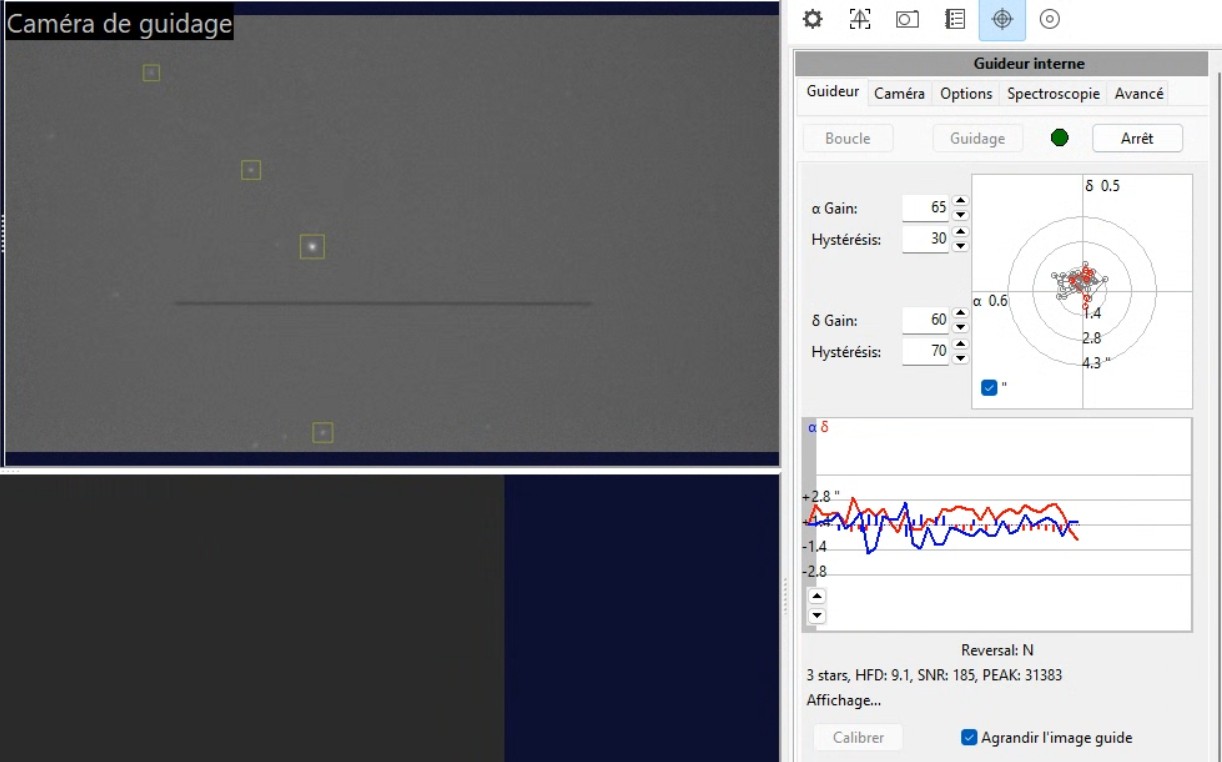Click the green guiding status indicator
The image size is (1222, 762).
(1060, 138)
